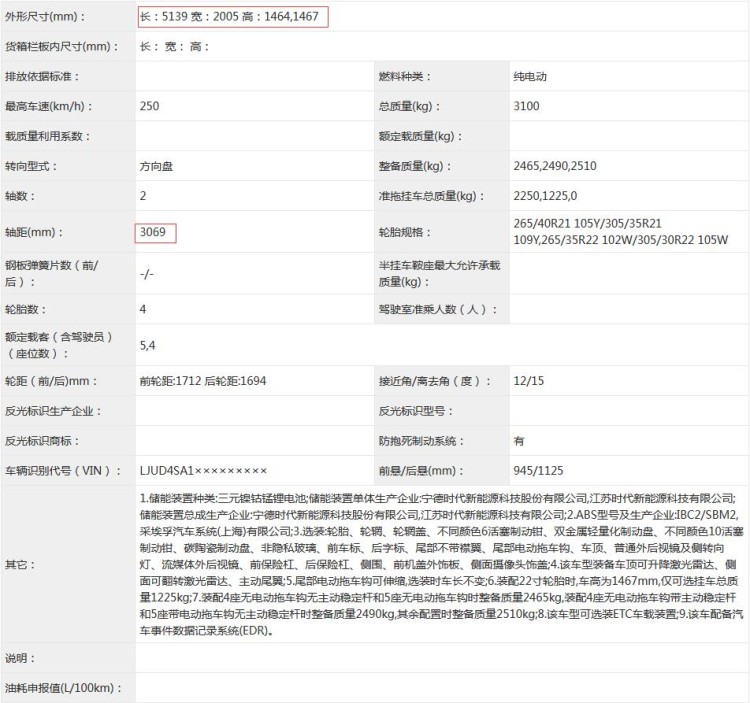Image resolution: width=750 pixels, height=703 pixels.
Task: Click the 额定载客(含驾驶员) label
Action: tap(59, 345)
